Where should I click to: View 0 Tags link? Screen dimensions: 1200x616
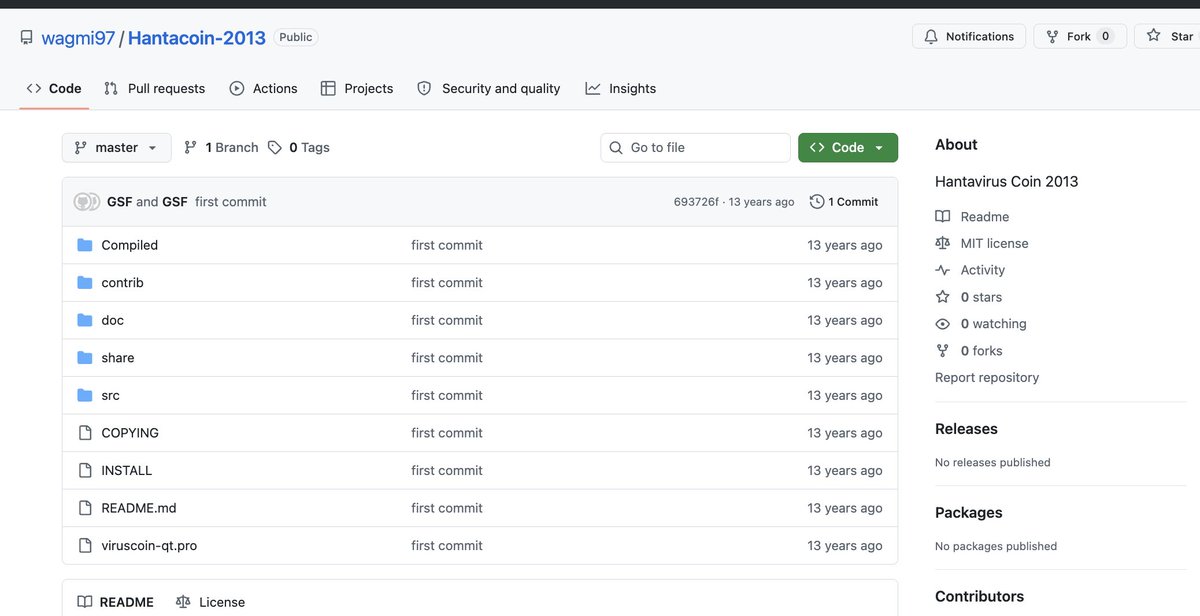[x=299, y=147]
